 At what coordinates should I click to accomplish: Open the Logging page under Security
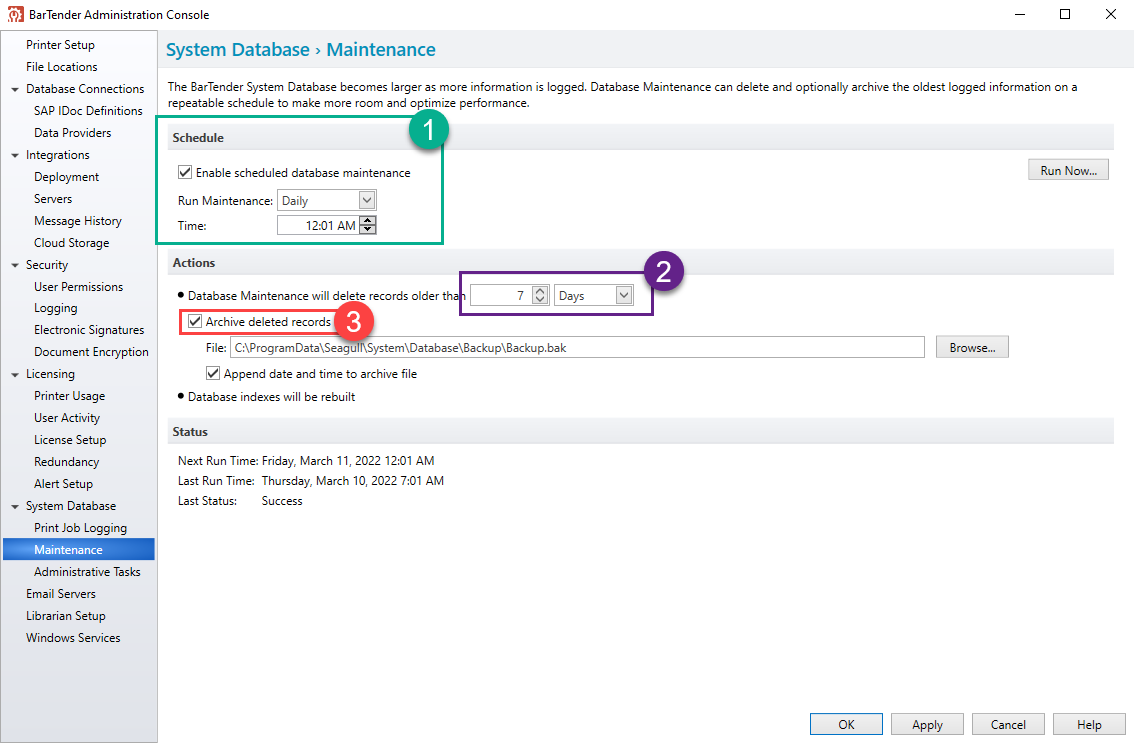56,308
